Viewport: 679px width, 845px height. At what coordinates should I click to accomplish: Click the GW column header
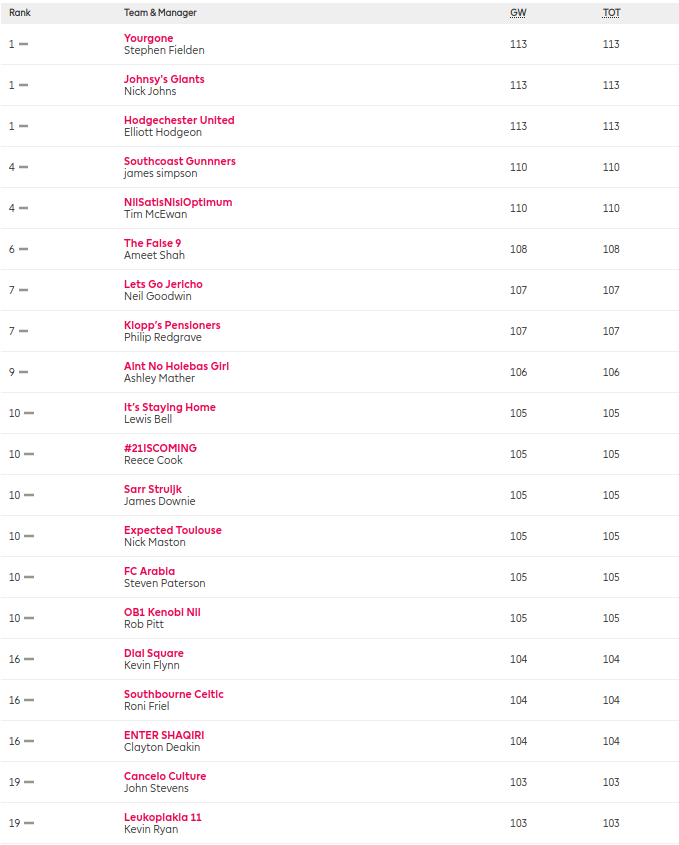[x=518, y=13]
